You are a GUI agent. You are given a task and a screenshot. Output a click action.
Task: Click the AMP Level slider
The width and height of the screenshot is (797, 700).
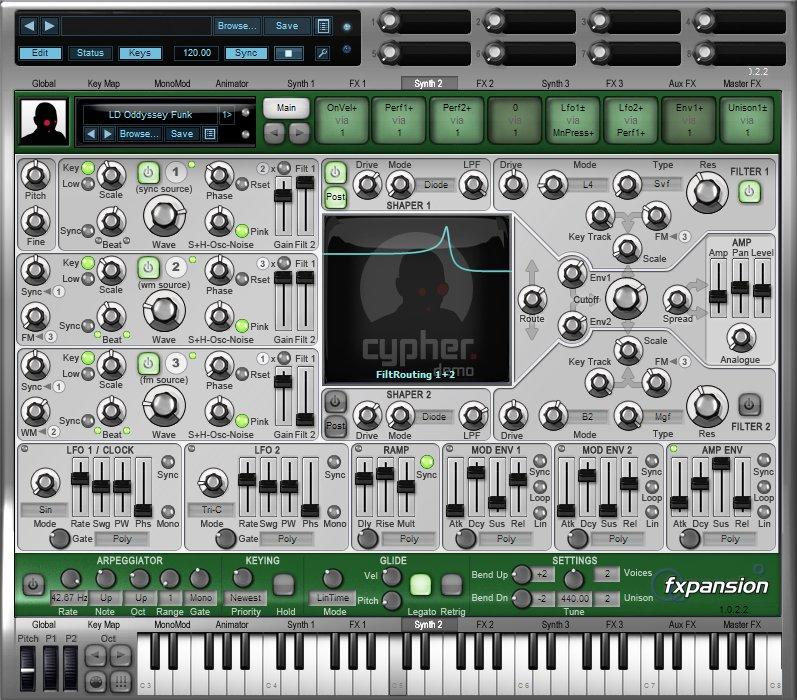[x=761, y=290]
